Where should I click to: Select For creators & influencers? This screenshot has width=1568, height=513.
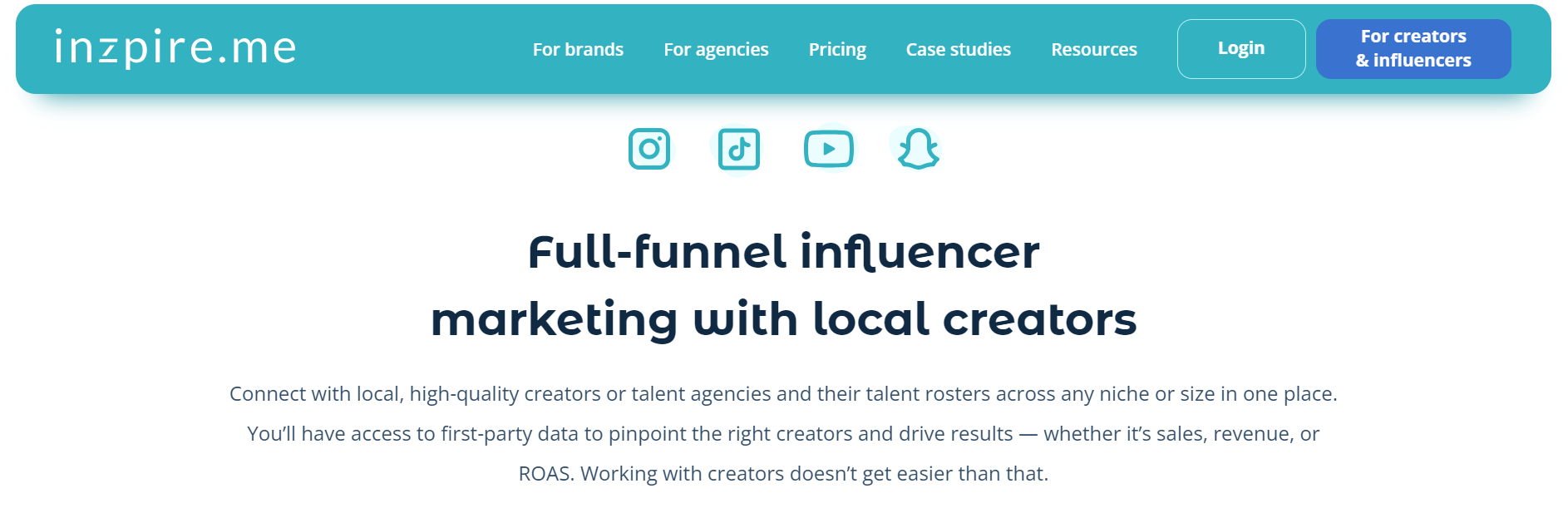click(x=1413, y=48)
